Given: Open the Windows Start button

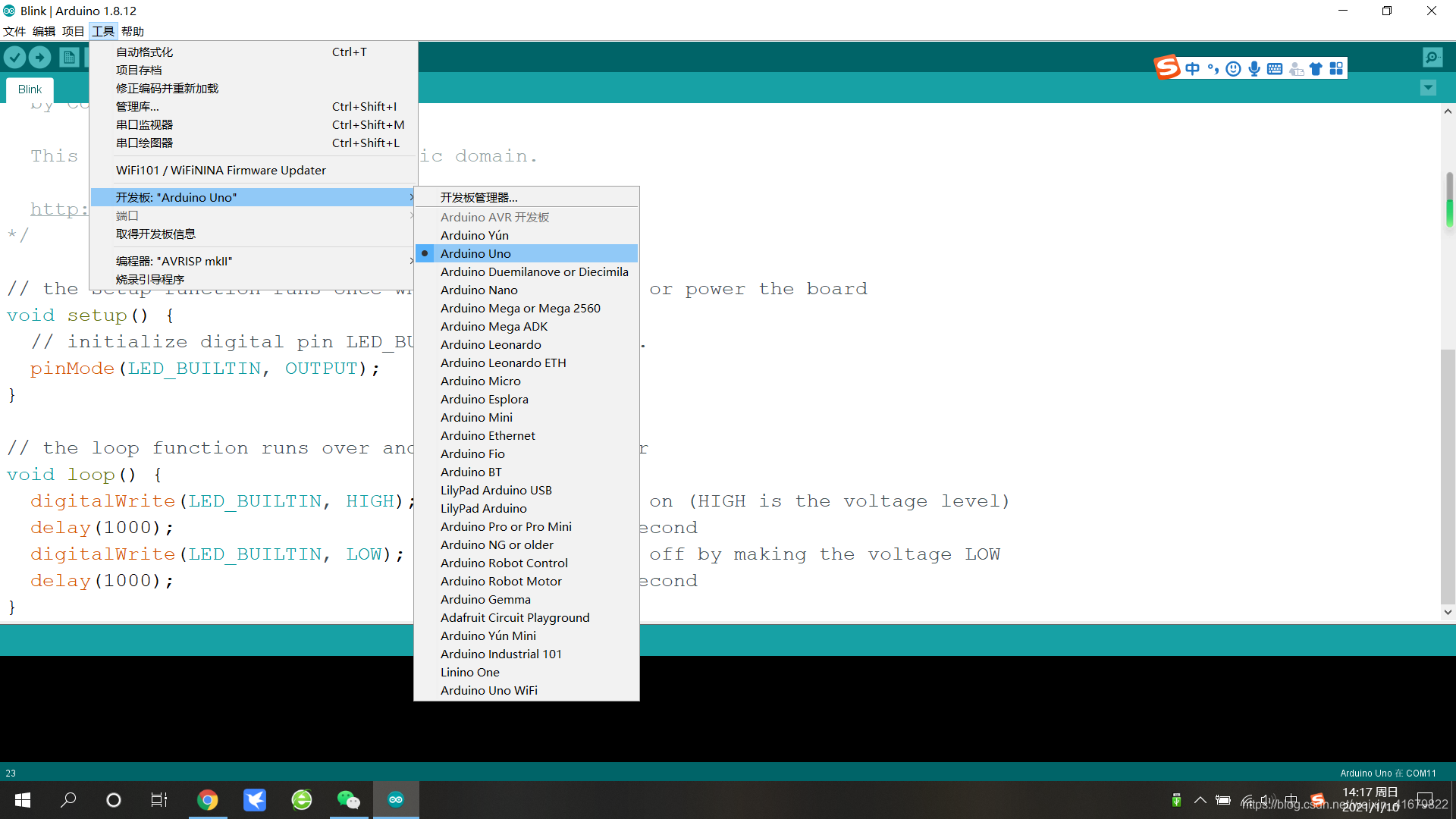Looking at the screenshot, I should (23, 800).
